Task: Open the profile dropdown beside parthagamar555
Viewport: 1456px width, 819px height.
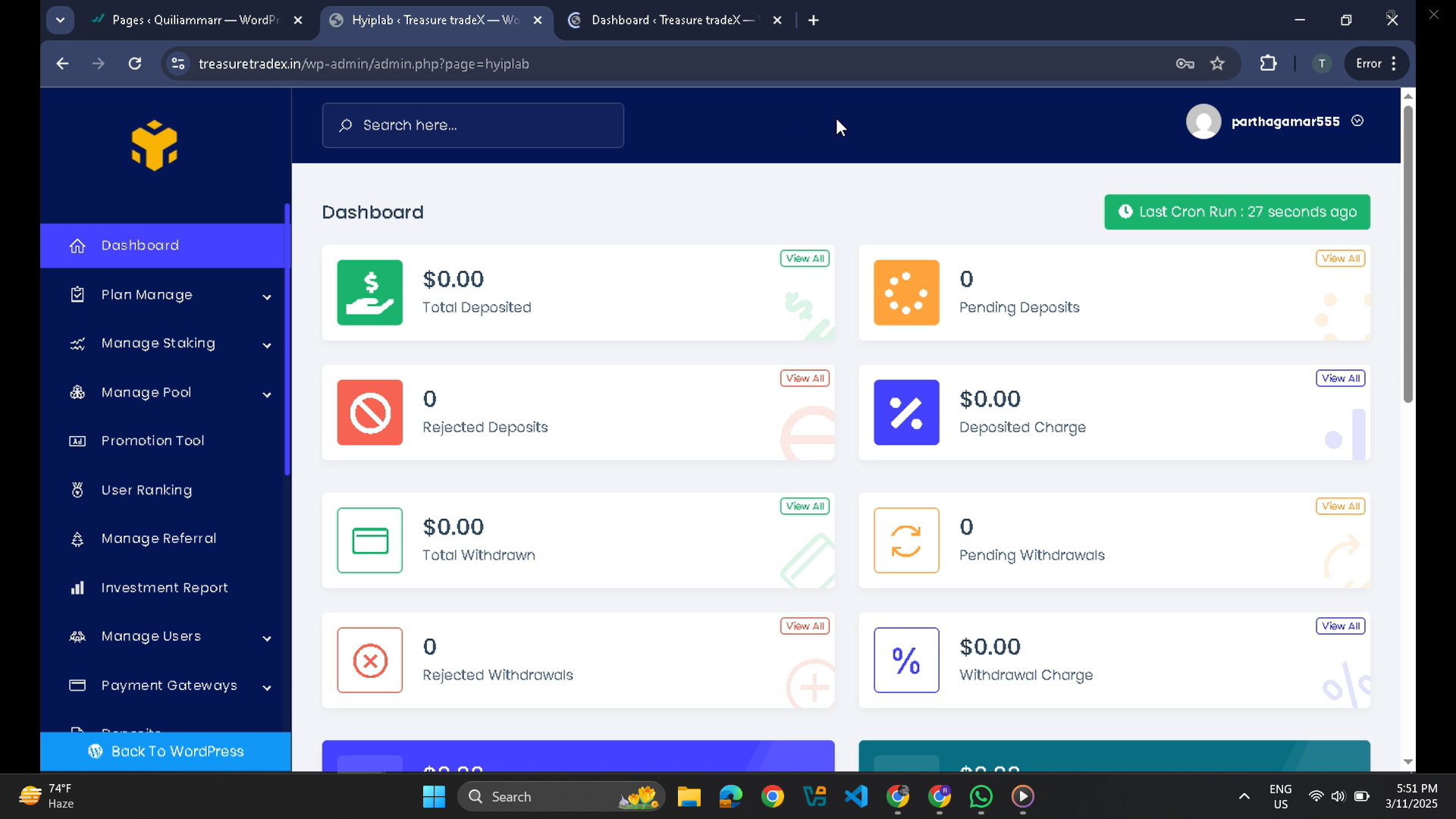Action: point(1357,121)
